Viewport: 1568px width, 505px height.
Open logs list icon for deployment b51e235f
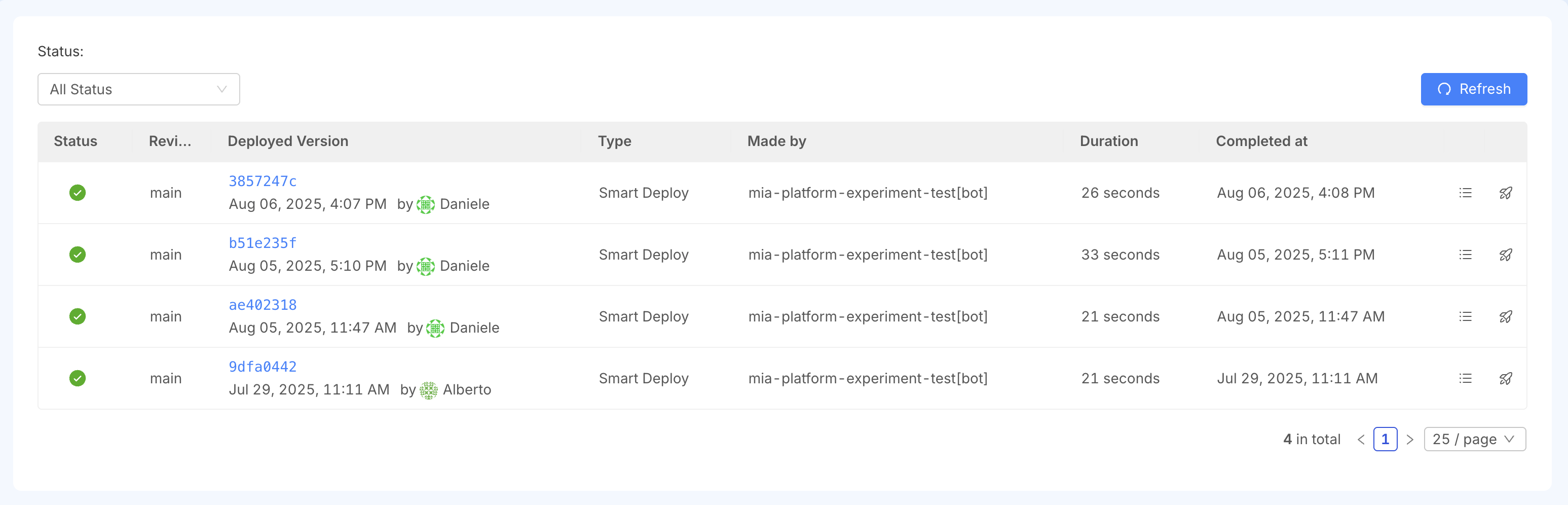click(x=1465, y=255)
